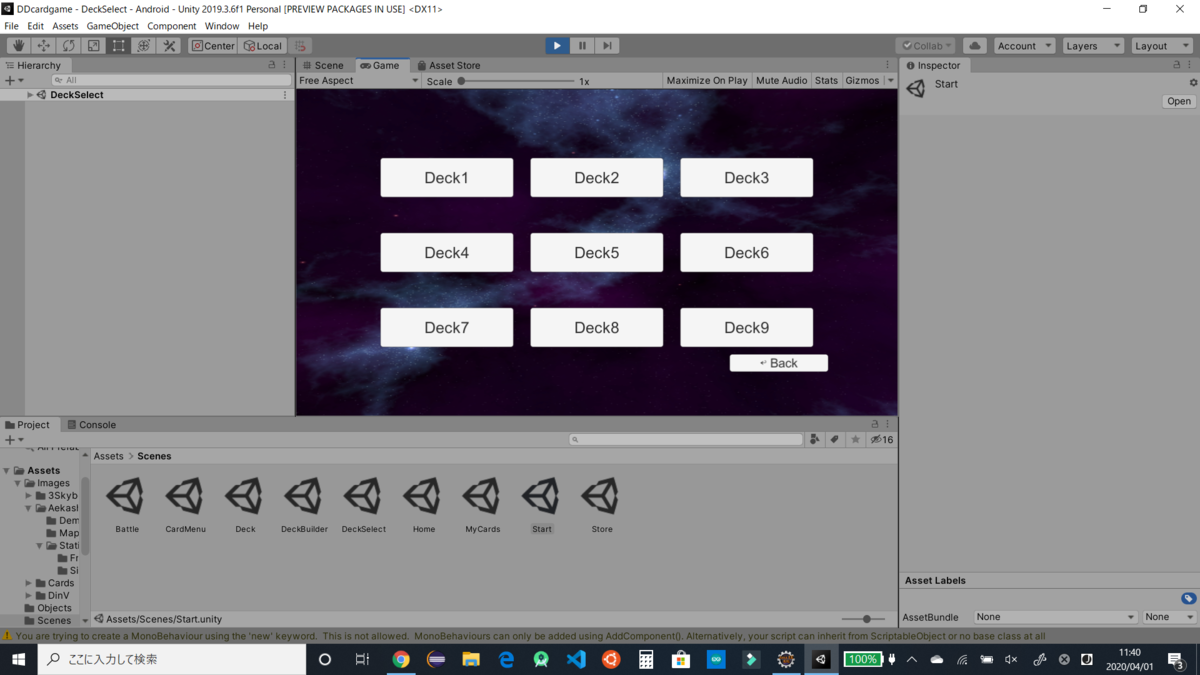
Task: Show favorites star in Project panel
Action: (x=855, y=439)
